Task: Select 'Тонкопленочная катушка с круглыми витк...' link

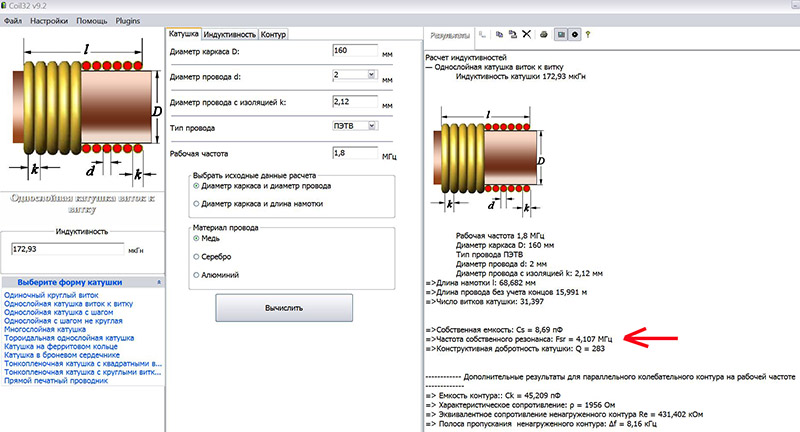Action: [83, 372]
